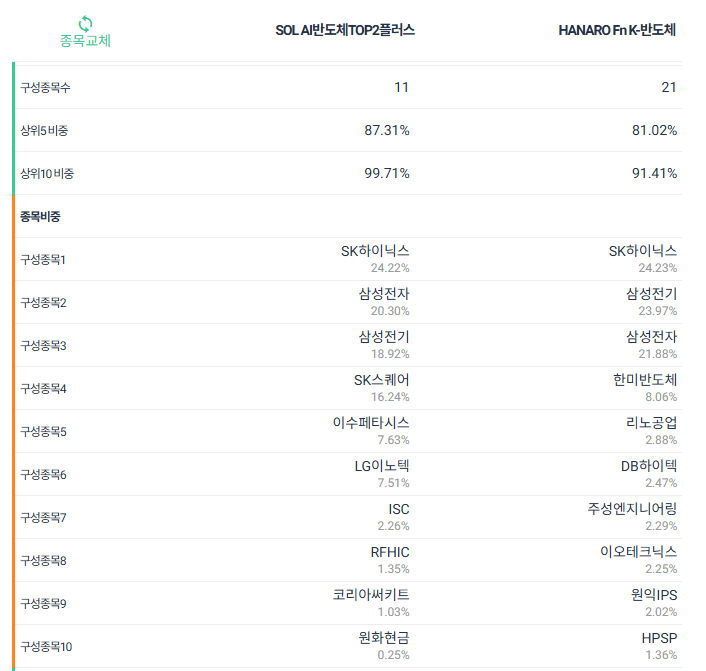The height and width of the screenshot is (671, 706).
Task: Select the 24.23% weight value
Action: click(657, 268)
